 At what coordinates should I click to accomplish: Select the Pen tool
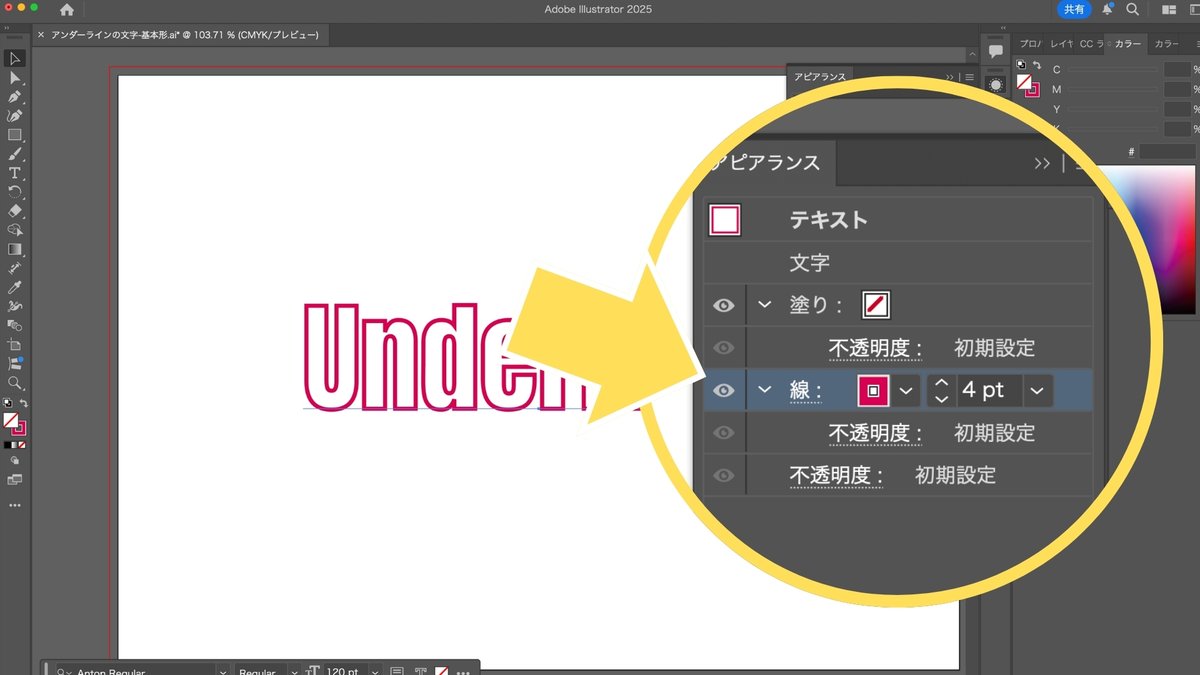[x=15, y=97]
